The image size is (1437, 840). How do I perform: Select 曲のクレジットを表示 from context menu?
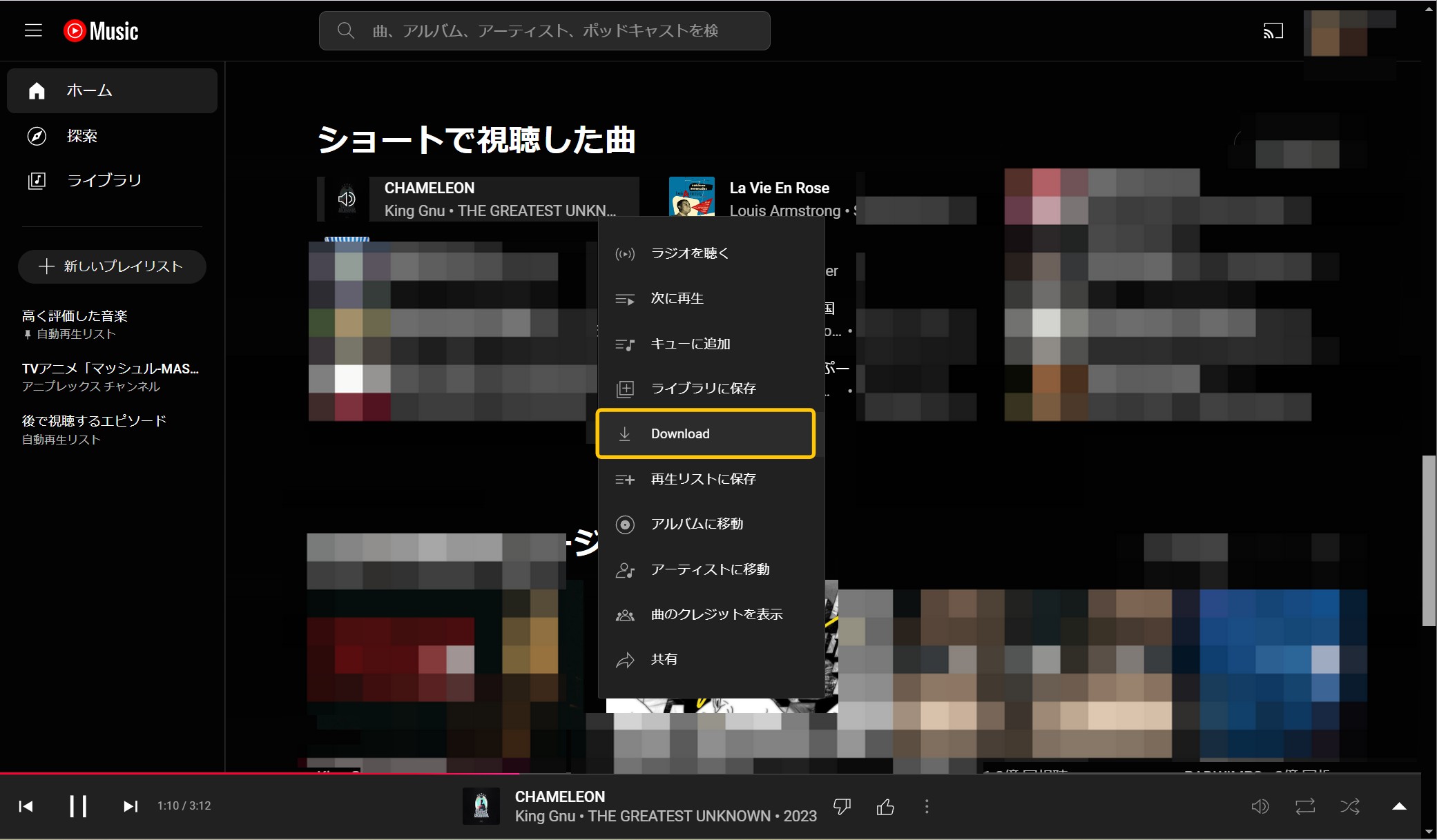point(711,614)
